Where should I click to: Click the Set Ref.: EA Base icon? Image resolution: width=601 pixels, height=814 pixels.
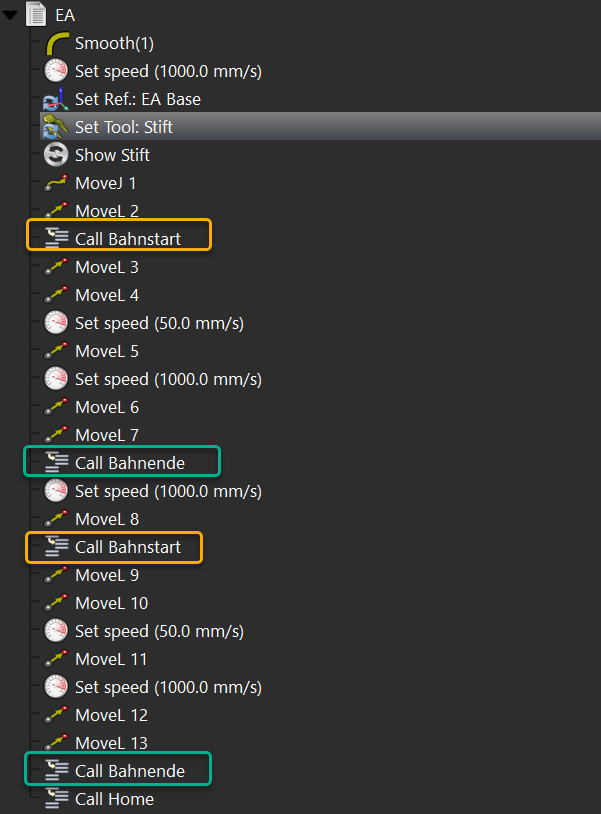pos(56,100)
